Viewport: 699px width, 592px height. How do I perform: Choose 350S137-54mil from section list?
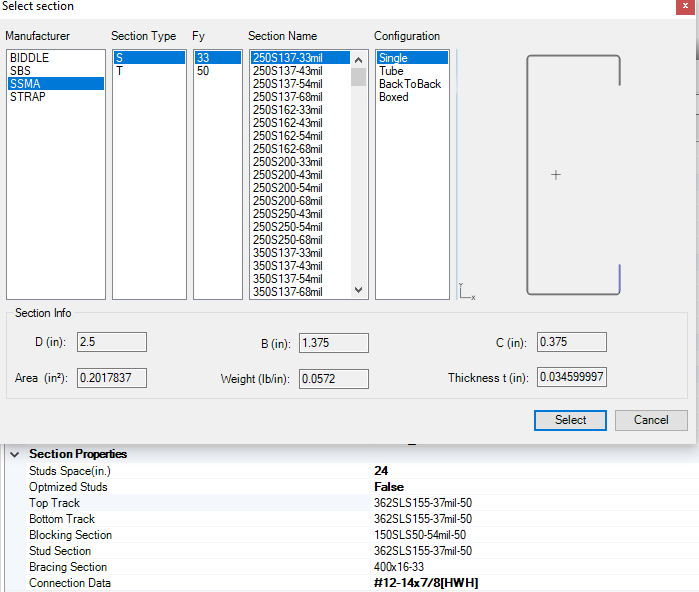pos(288,279)
